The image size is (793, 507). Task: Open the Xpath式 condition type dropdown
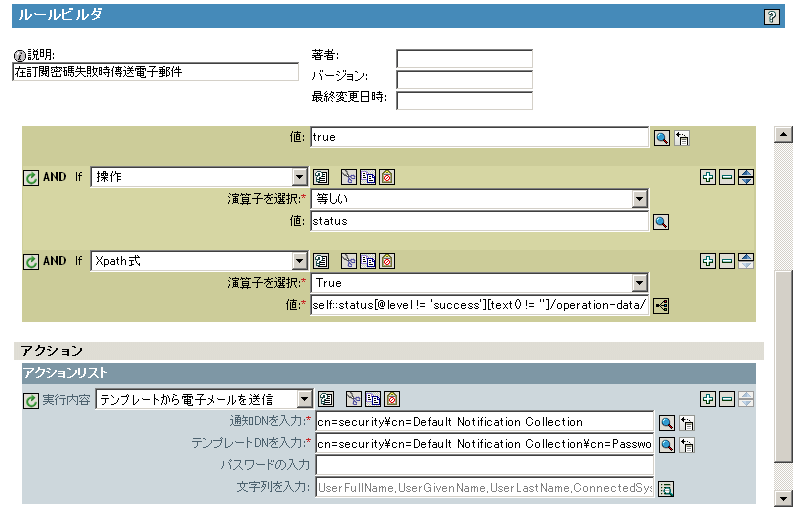pyautogui.click(x=299, y=261)
